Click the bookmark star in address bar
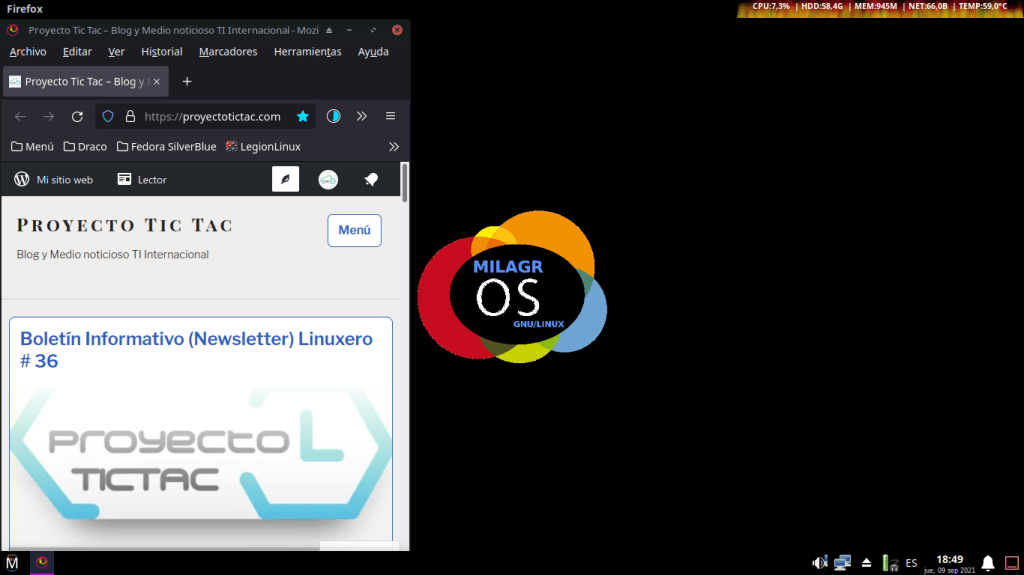 pos(302,116)
